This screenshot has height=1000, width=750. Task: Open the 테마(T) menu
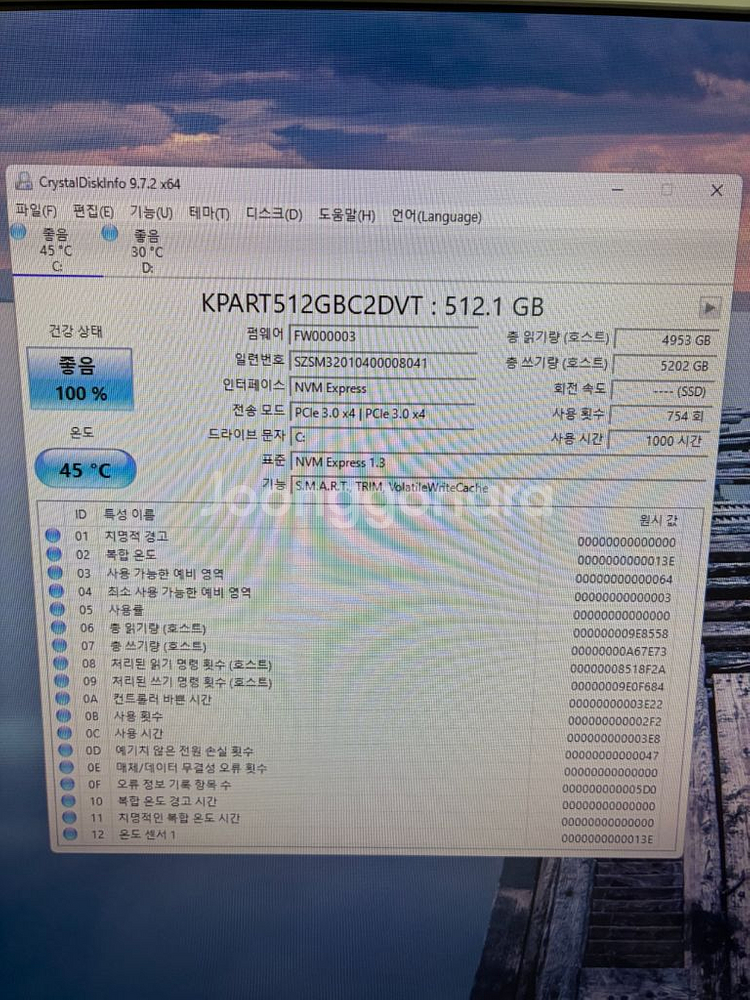click(x=209, y=213)
